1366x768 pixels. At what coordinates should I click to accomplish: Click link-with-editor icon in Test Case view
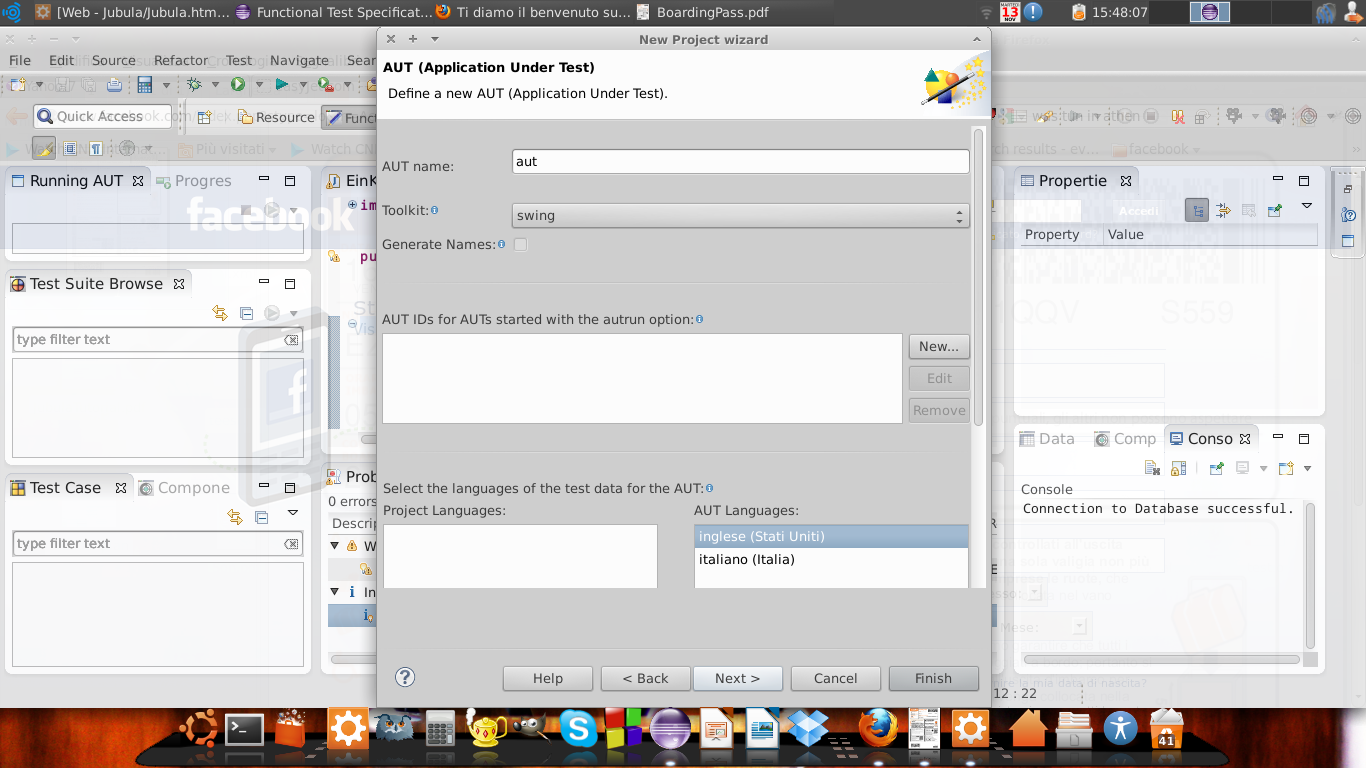click(235, 517)
